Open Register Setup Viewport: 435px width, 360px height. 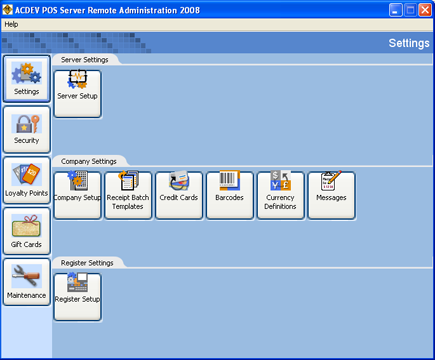coord(77,297)
